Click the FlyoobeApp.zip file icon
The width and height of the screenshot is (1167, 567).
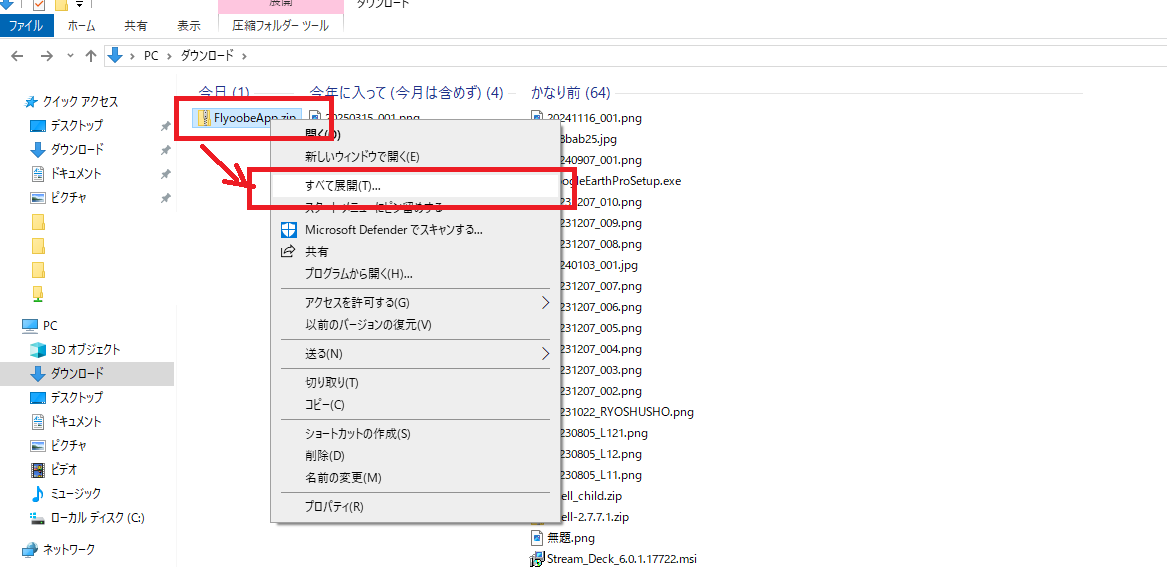(x=203, y=118)
